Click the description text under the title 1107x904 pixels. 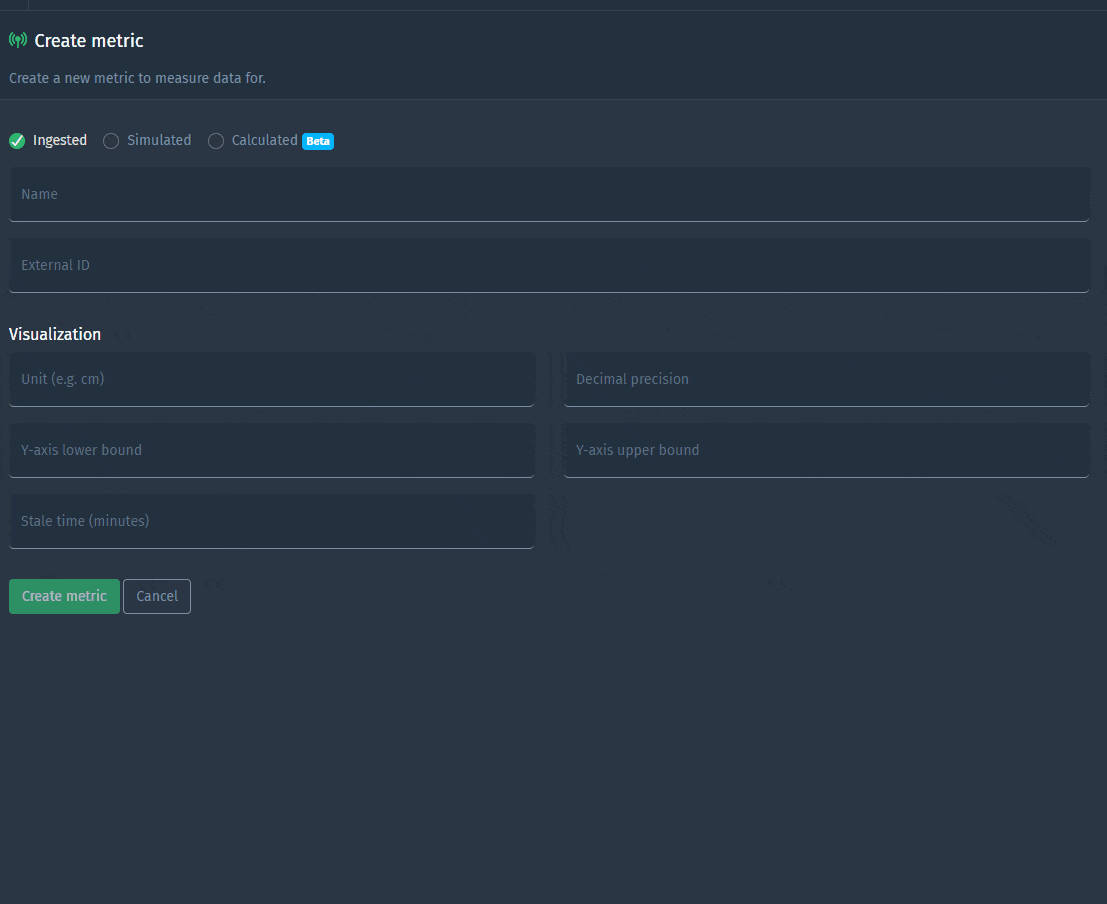point(137,78)
